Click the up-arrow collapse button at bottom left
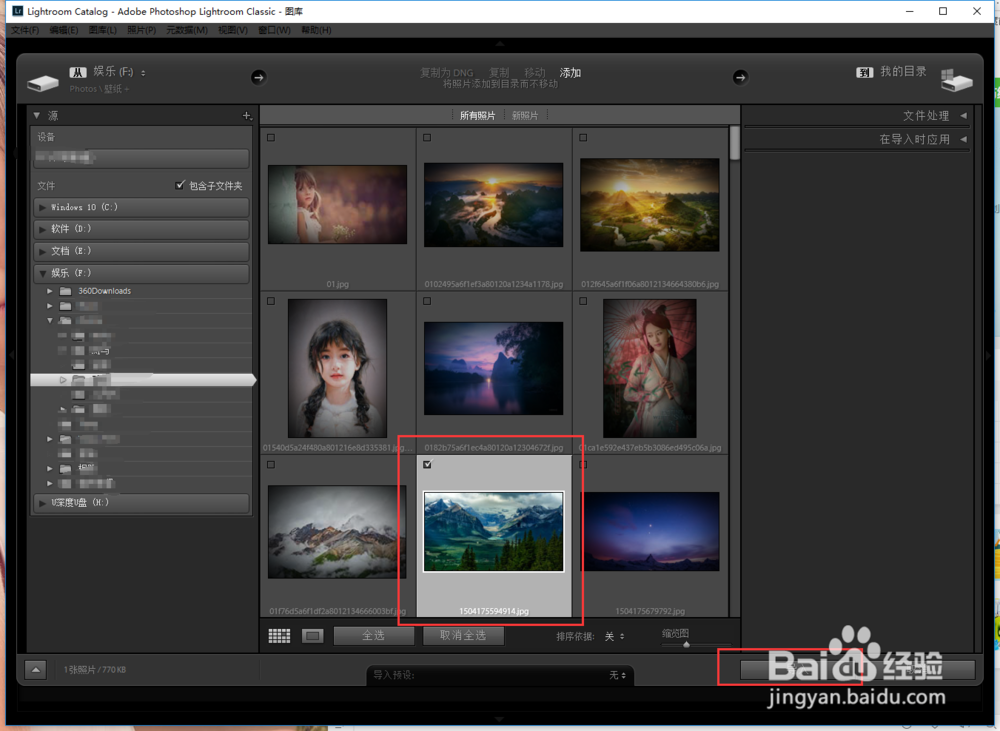Screen dimensions: 1000x731 (36, 669)
